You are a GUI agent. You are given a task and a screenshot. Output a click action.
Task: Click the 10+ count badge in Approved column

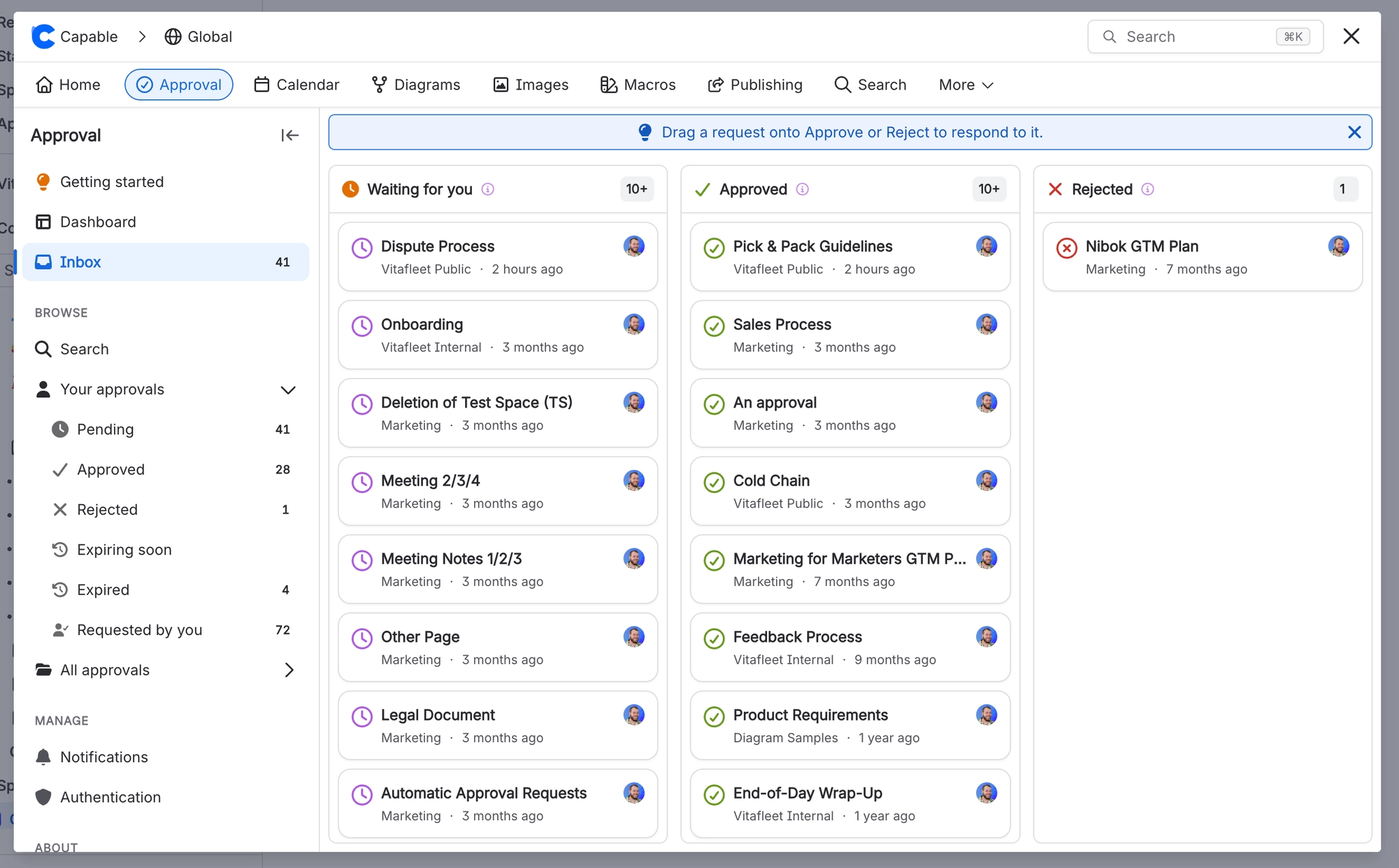[x=989, y=189]
